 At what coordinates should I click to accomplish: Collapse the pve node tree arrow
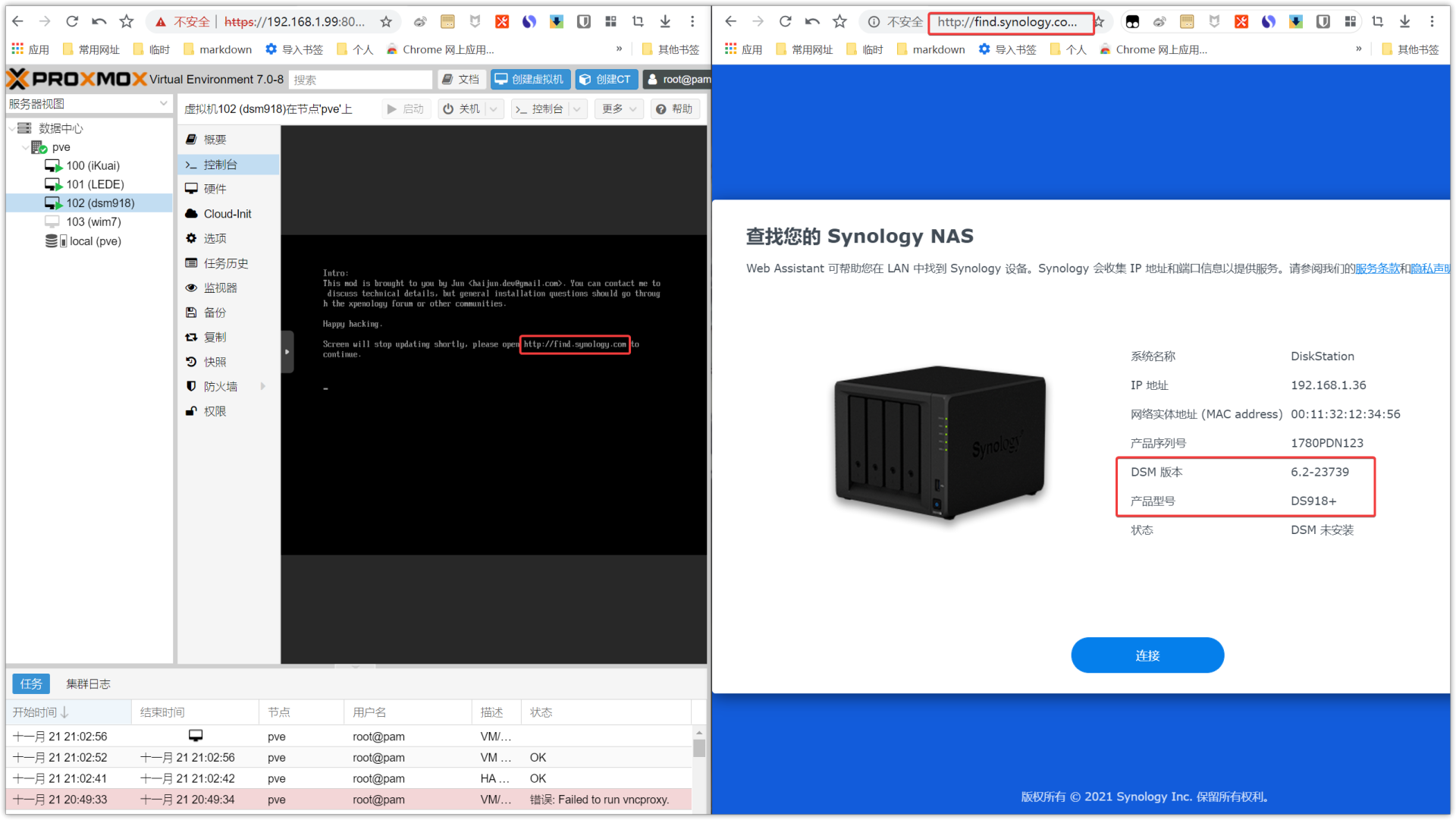(25, 147)
